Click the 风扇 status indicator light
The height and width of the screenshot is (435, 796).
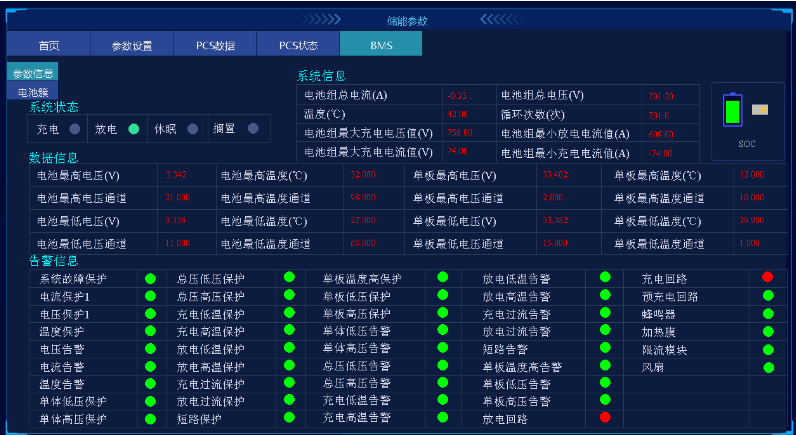[768, 367]
